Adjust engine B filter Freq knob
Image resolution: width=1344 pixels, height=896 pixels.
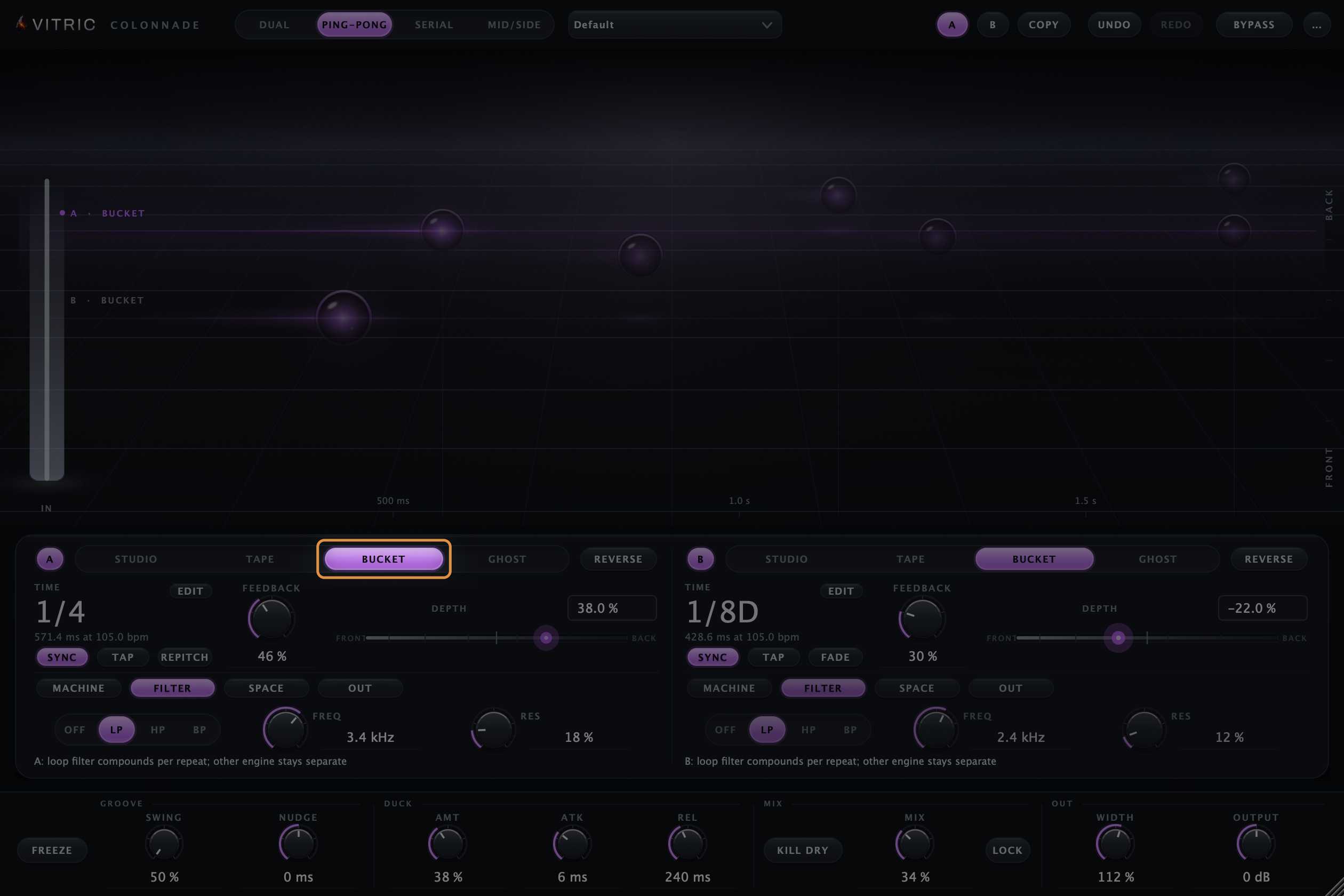(935, 729)
